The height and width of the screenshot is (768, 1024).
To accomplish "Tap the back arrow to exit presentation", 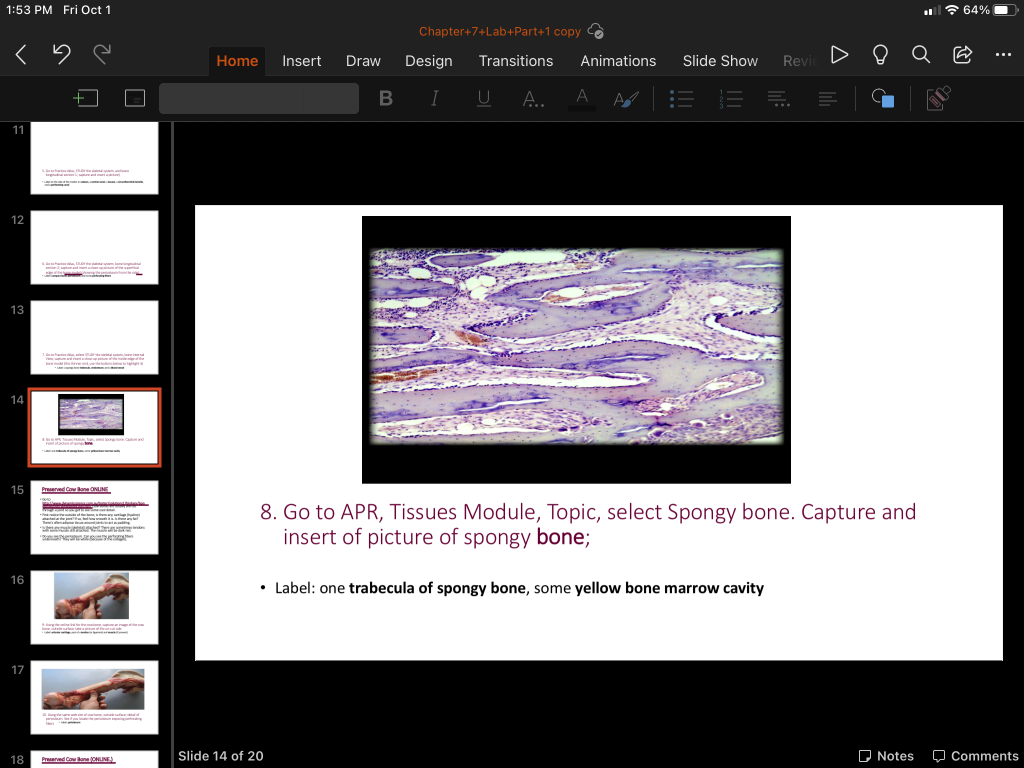I will point(21,56).
